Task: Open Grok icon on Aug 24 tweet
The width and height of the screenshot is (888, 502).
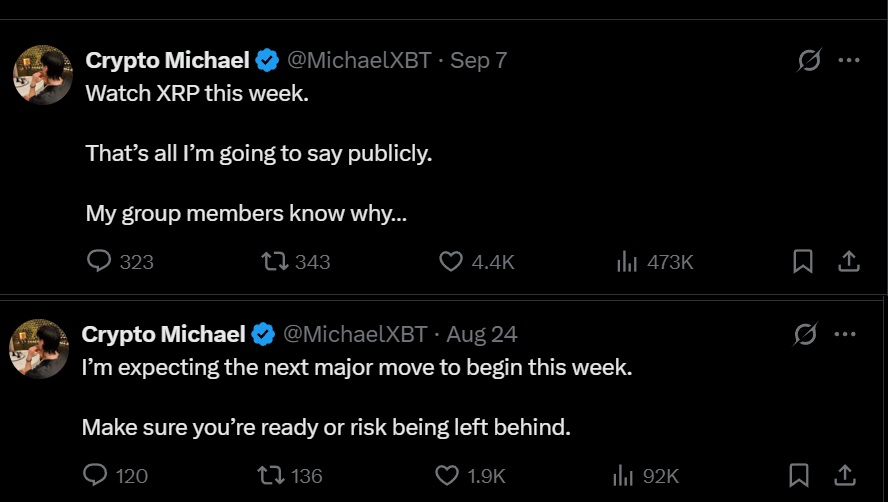Action: 804,334
